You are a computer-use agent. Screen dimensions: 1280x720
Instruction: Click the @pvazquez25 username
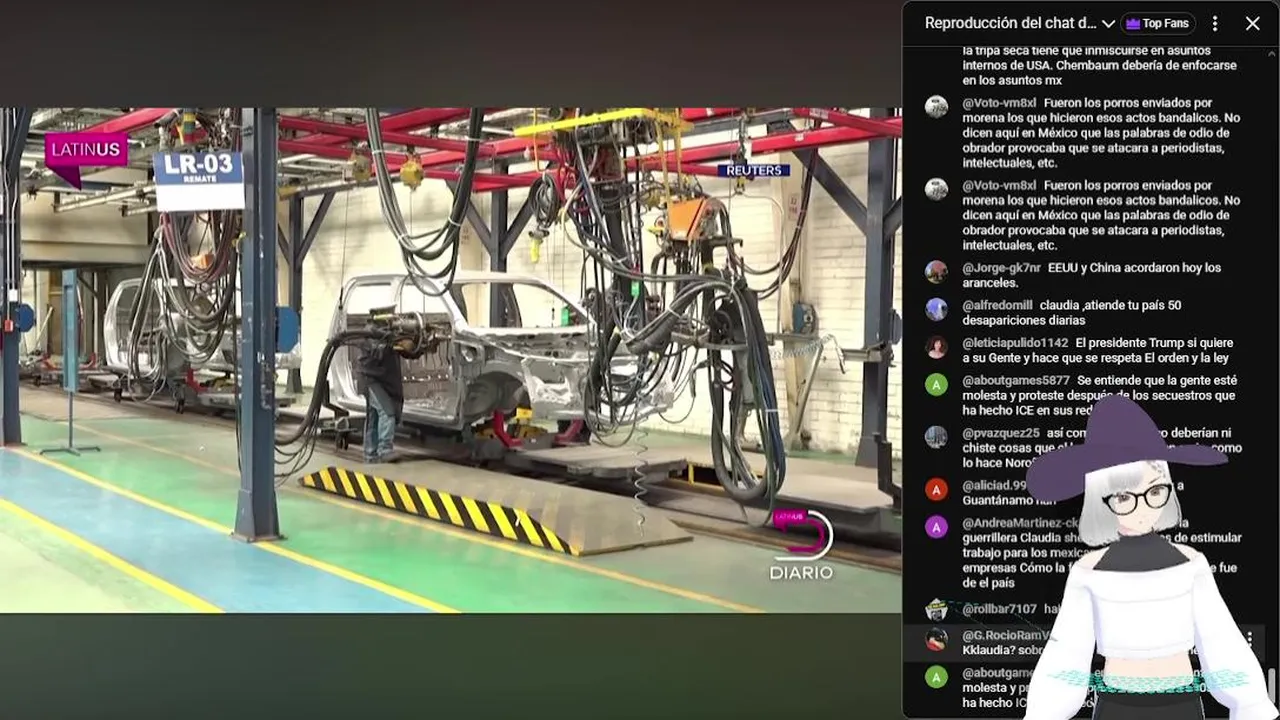point(1001,433)
